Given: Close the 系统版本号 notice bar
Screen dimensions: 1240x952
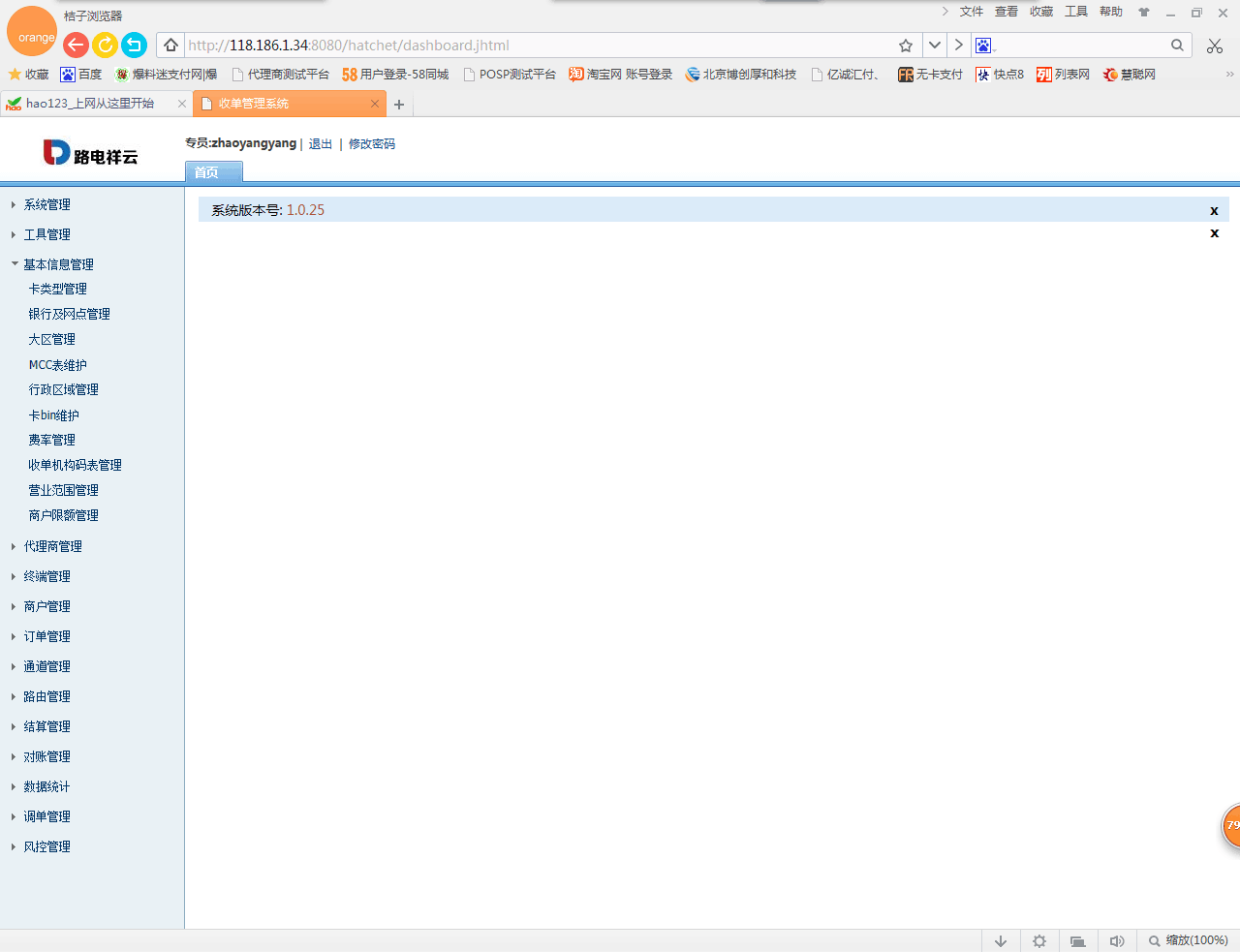Looking at the screenshot, I should 1214,210.
